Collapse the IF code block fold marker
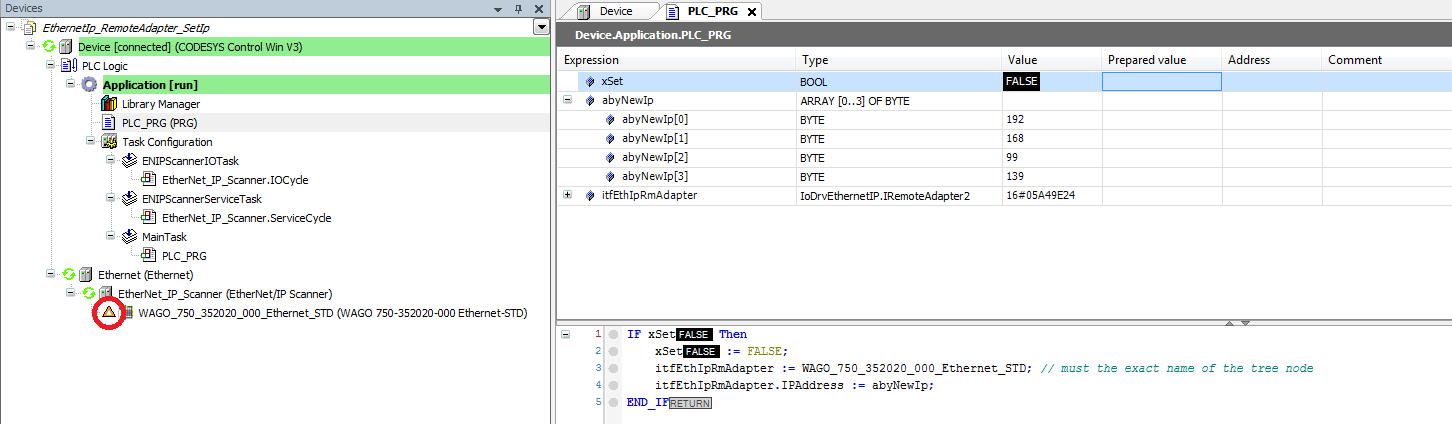 (x=567, y=334)
